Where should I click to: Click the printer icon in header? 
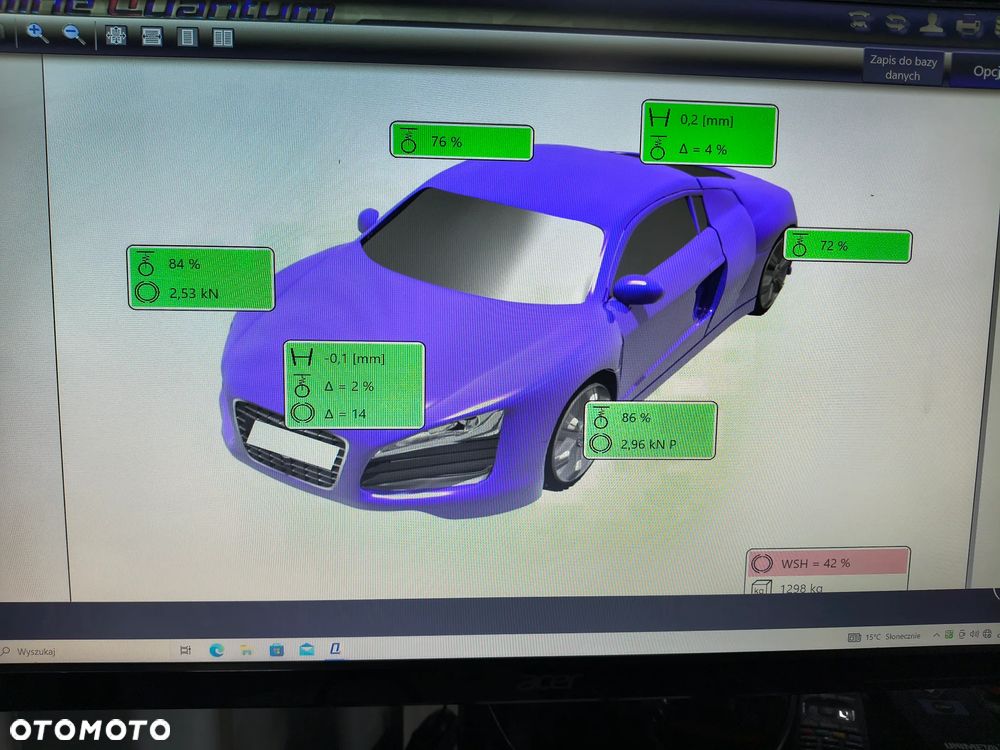(x=969, y=26)
